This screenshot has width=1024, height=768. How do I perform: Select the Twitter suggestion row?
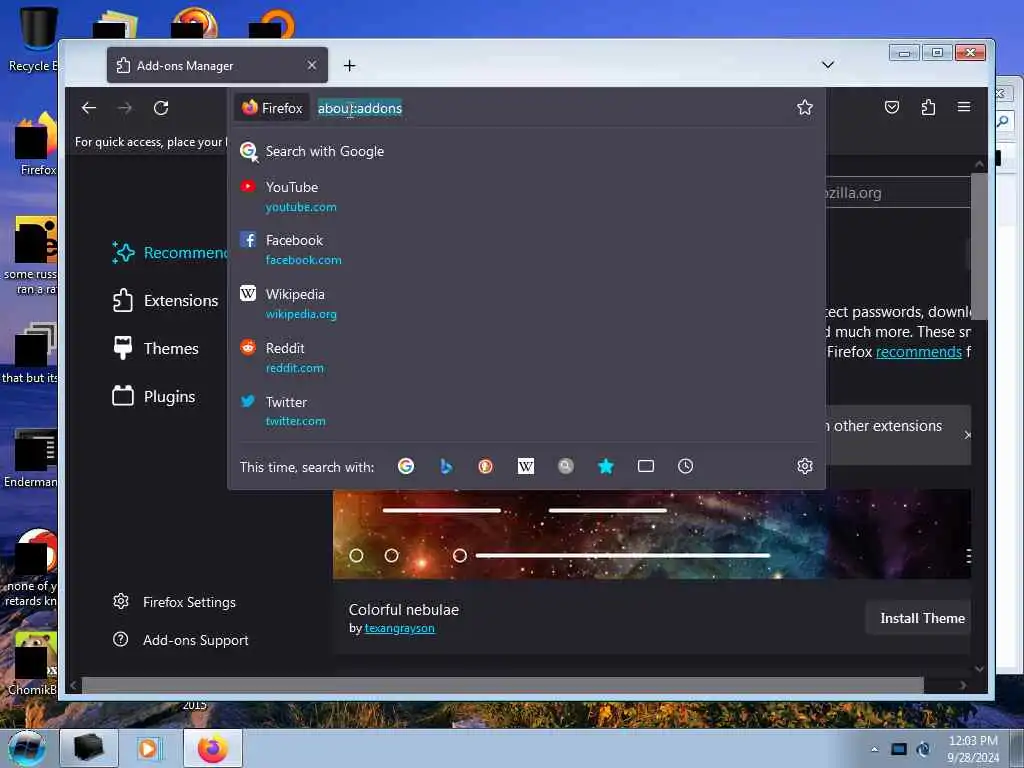click(526, 411)
